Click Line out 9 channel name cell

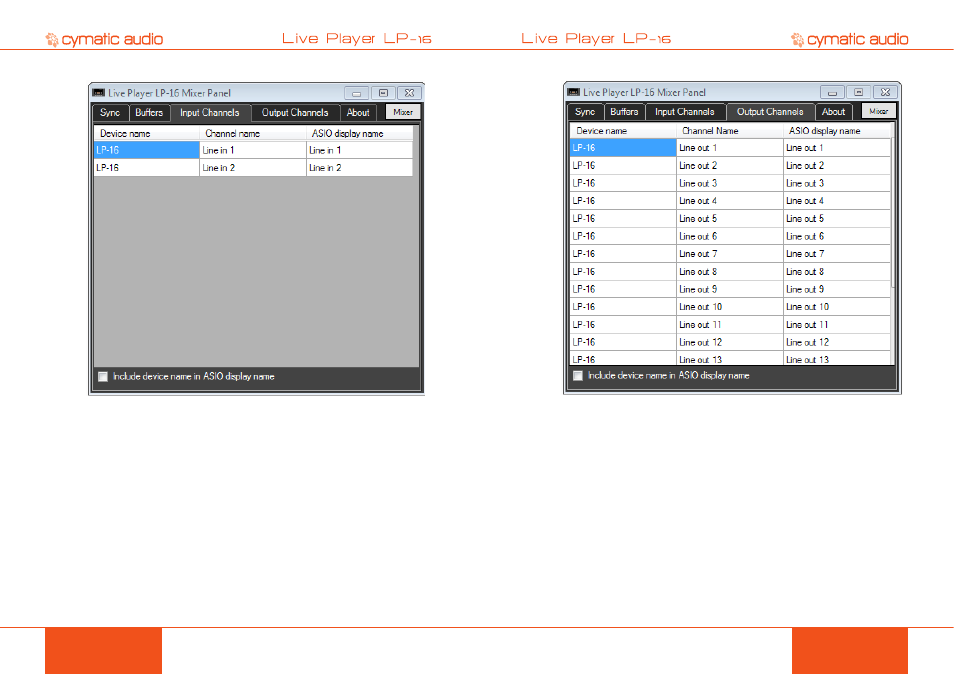click(729, 290)
